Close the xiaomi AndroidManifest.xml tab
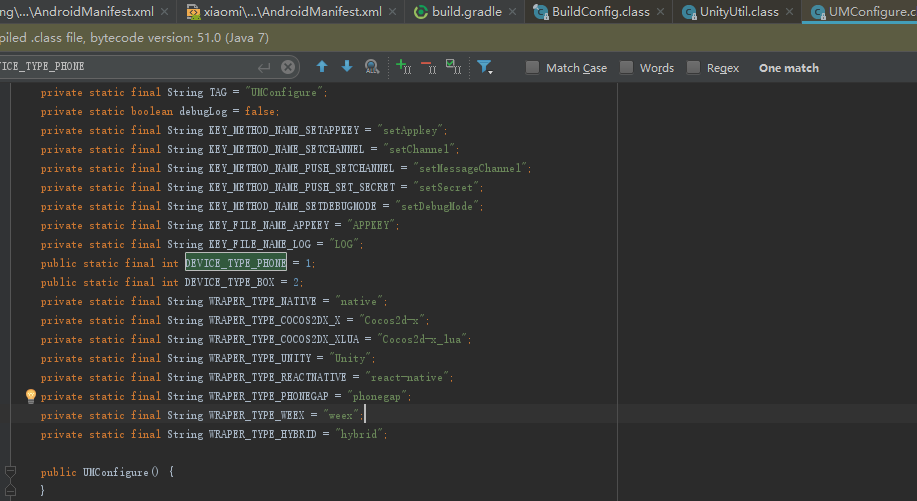Viewport: 917px width, 501px height. click(x=392, y=12)
